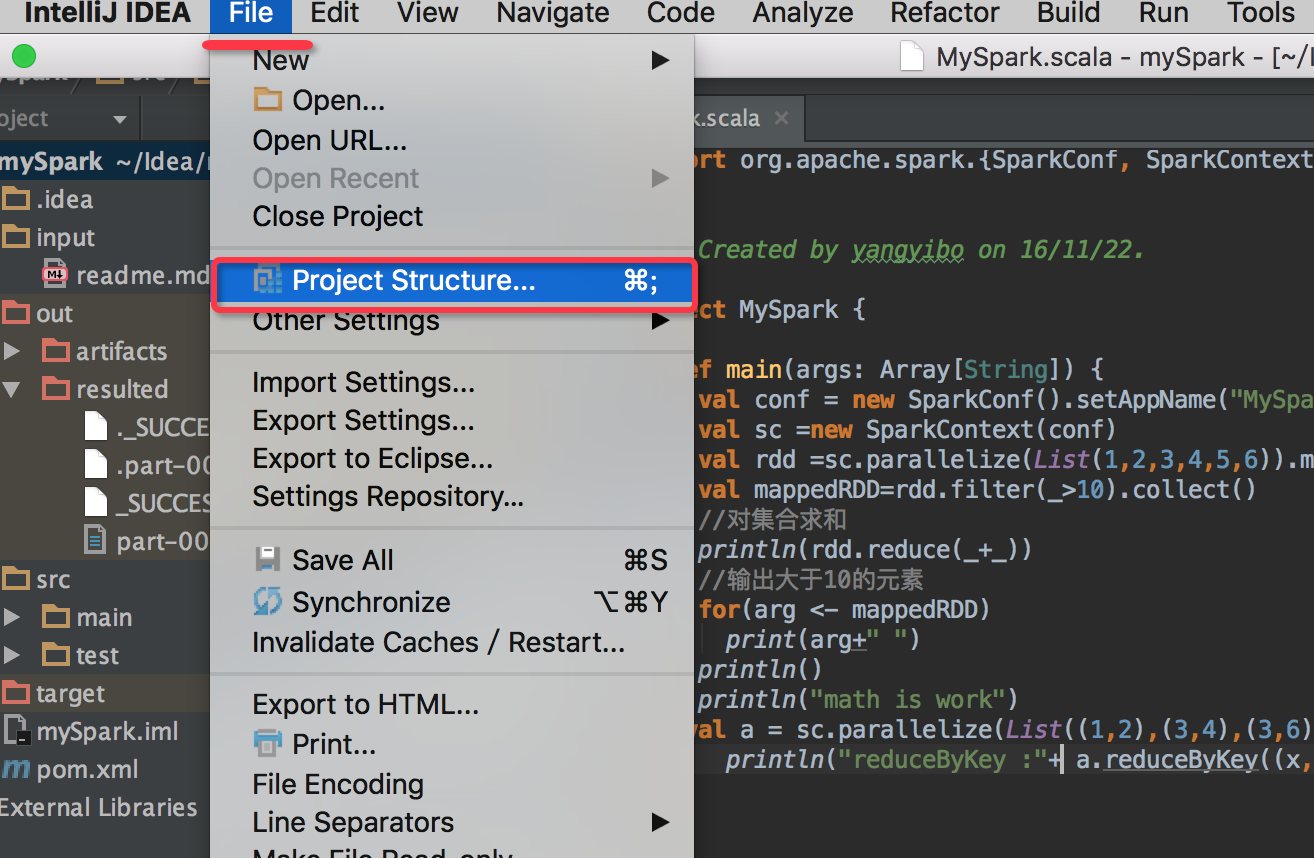This screenshot has width=1314, height=858.
Task: Click the mySpark.iml module file icon
Action: pos(17,731)
